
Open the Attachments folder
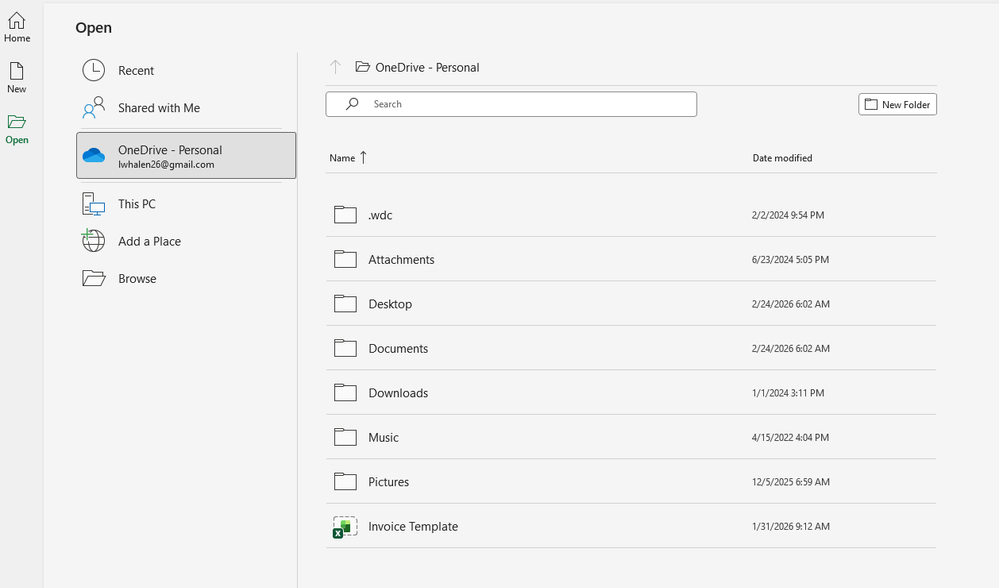point(401,260)
